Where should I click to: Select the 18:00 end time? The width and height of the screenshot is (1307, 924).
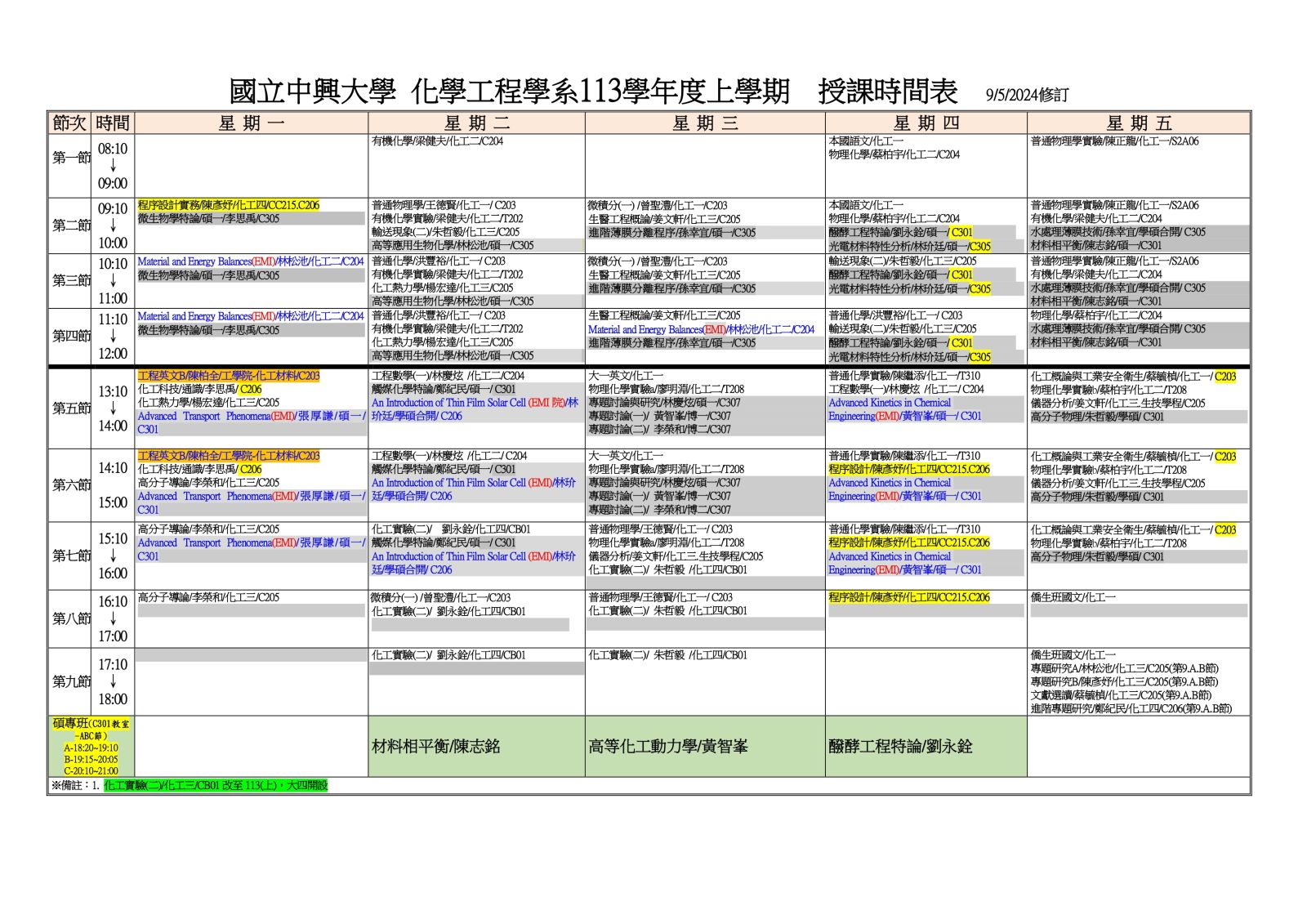coord(113,699)
